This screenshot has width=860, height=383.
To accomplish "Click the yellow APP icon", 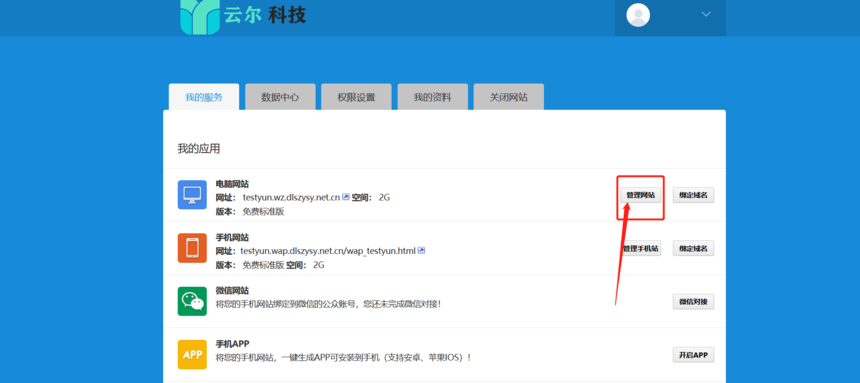I will (x=192, y=354).
